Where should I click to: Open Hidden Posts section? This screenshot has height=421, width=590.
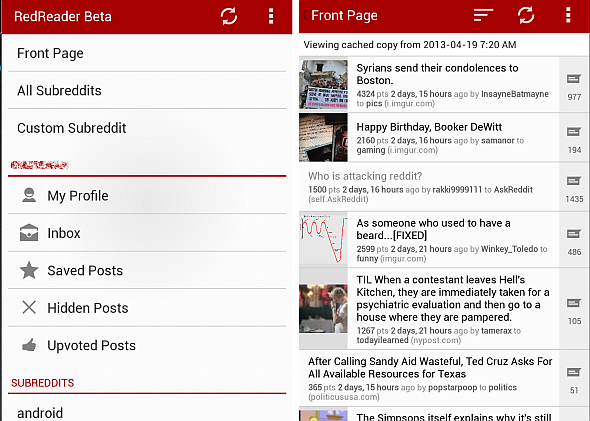147,308
